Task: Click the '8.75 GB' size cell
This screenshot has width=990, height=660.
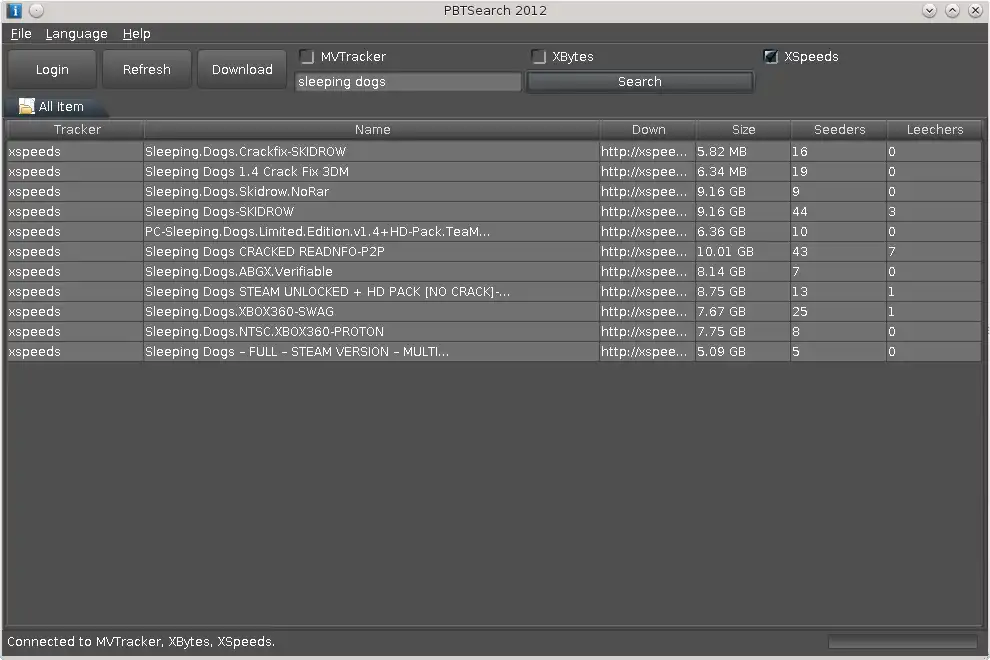Action: [x=742, y=292]
